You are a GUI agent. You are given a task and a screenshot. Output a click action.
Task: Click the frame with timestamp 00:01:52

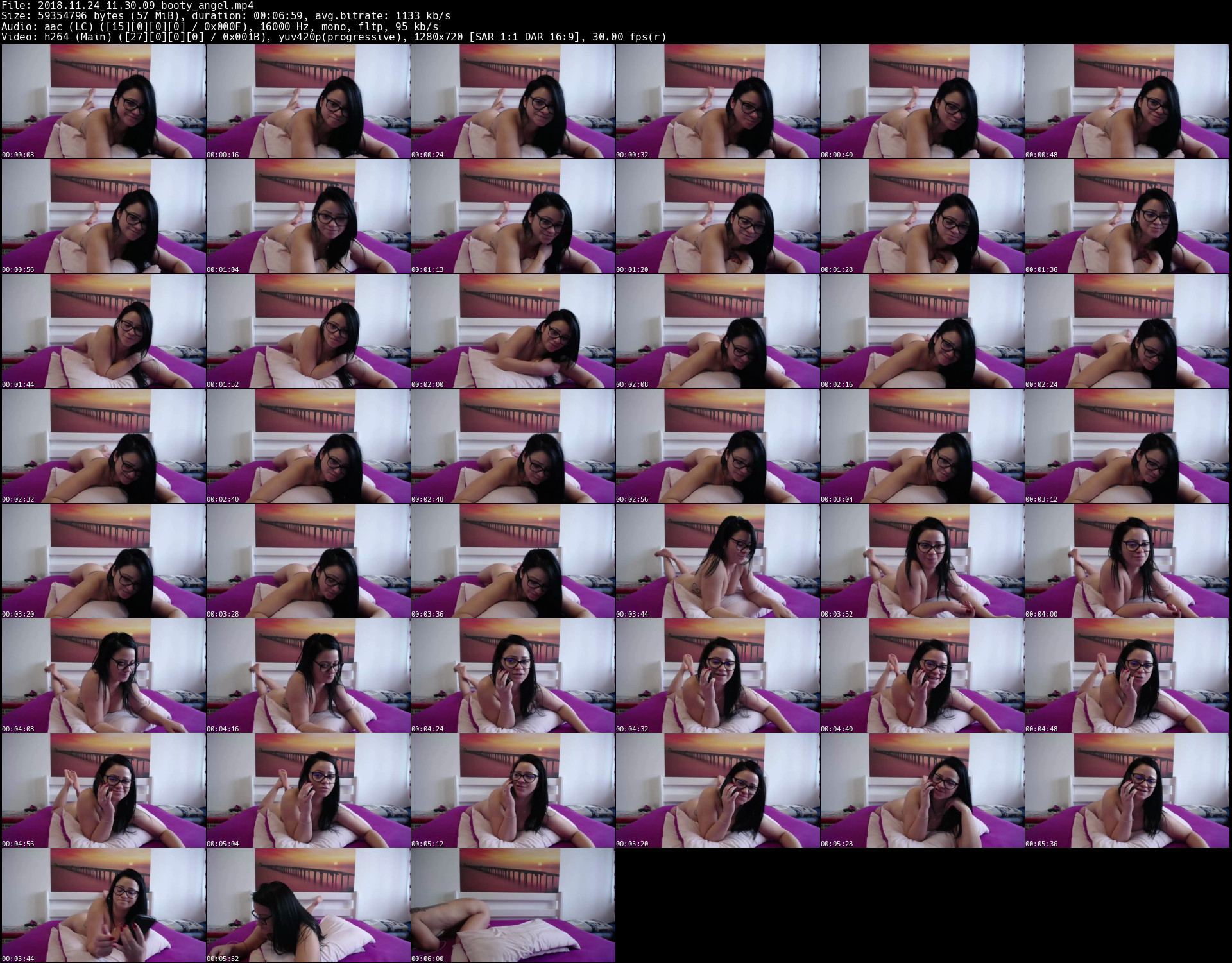pos(308,331)
